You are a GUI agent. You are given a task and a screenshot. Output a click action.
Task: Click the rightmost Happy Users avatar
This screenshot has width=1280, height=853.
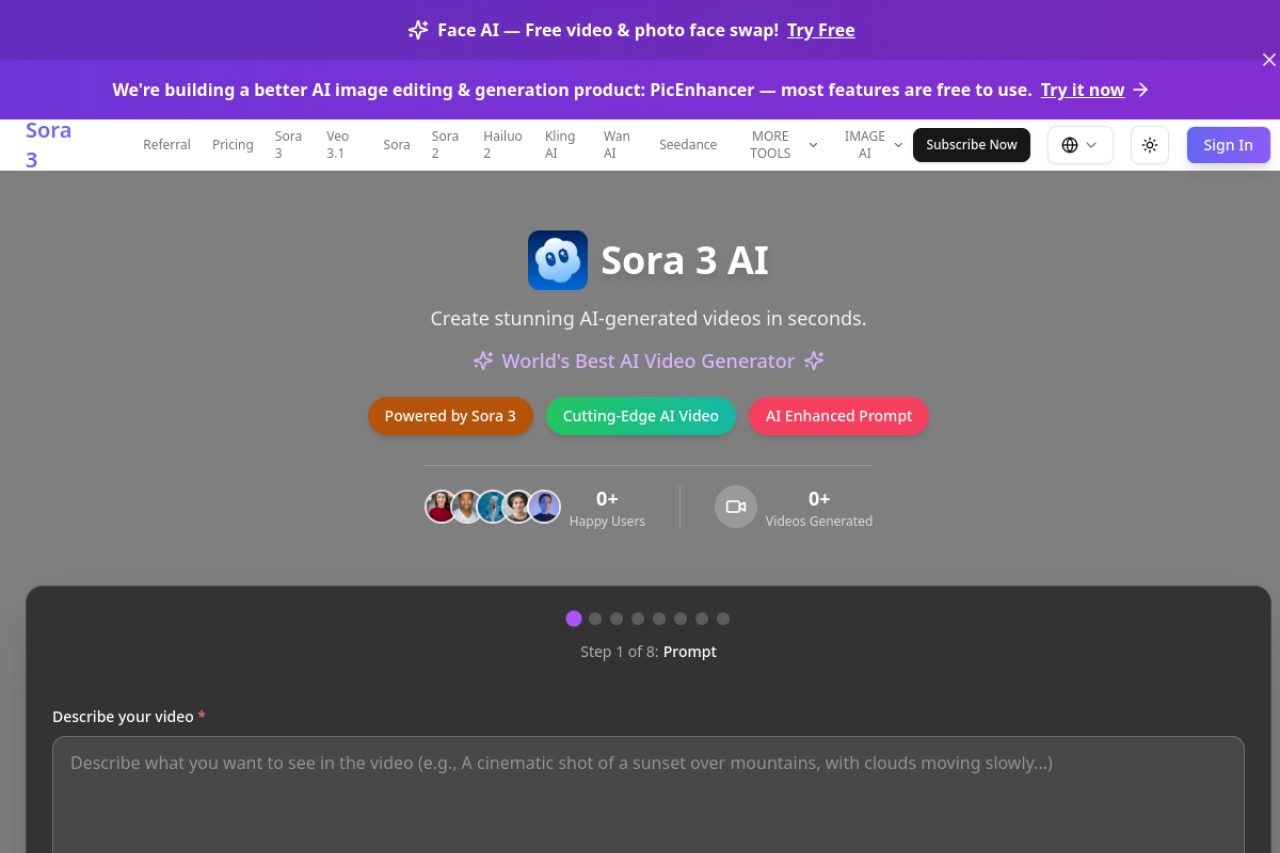pos(544,507)
